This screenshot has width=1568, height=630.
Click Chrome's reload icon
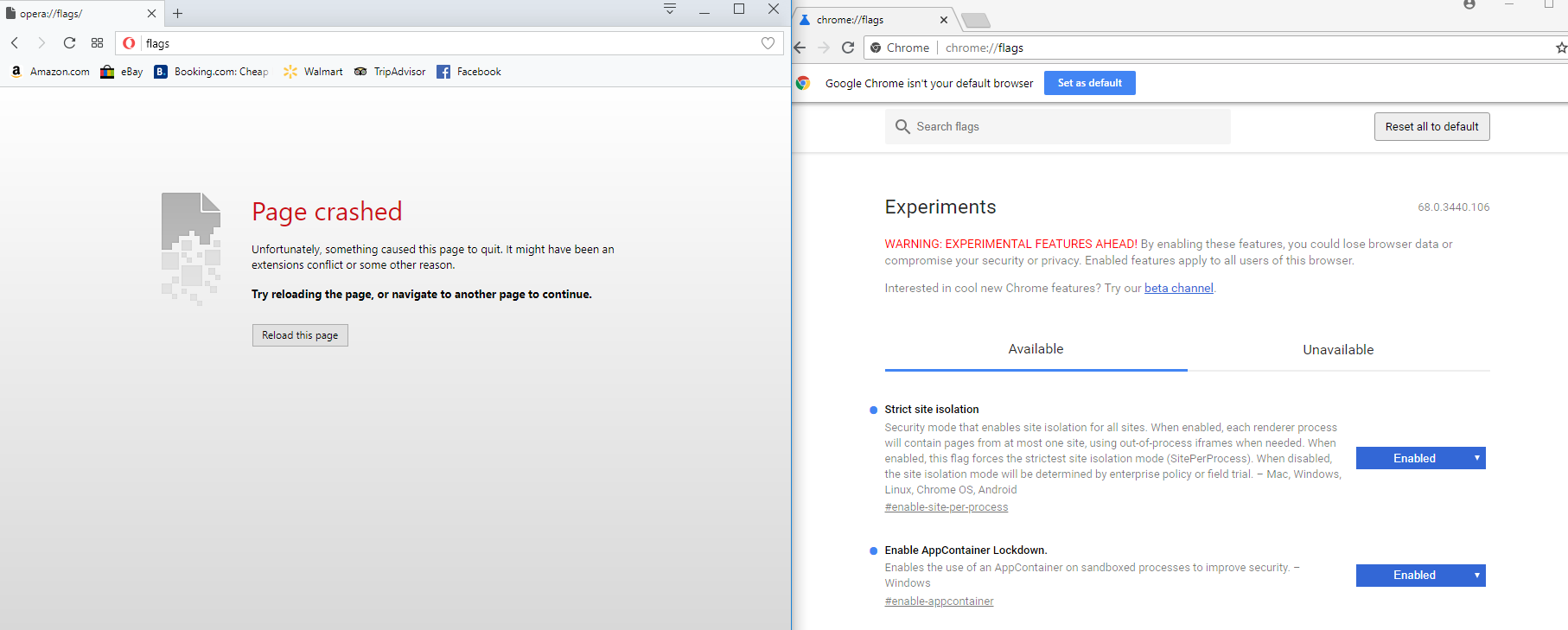[848, 48]
